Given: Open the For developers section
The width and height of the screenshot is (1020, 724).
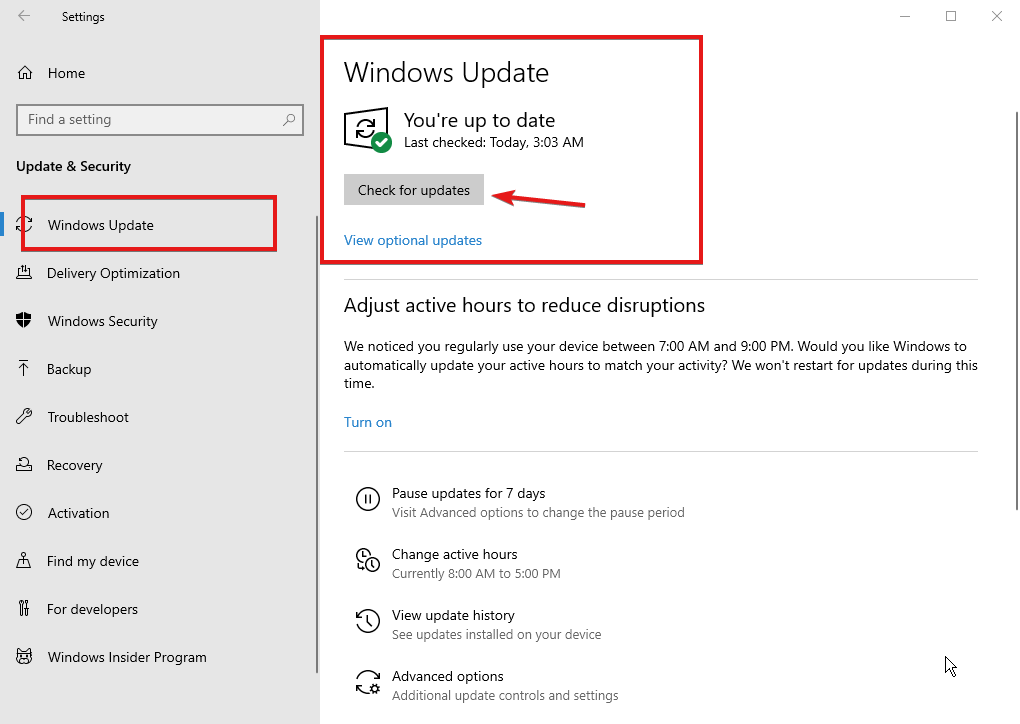Looking at the screenshot, I should pos(92,609).
